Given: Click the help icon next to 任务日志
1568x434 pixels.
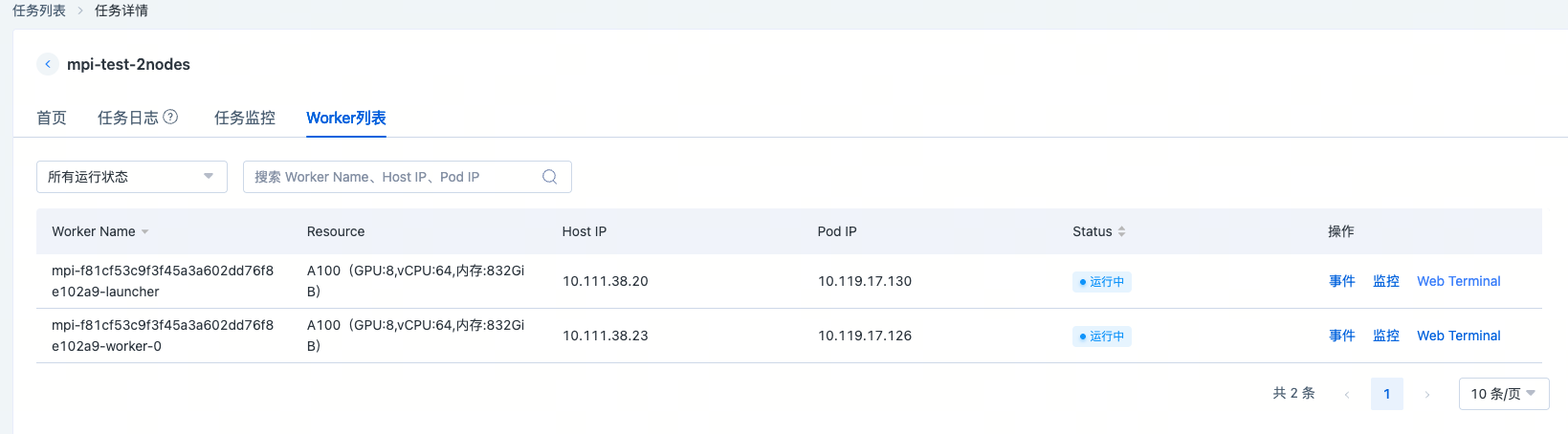Looking at the screenshot, I should 170,117.
